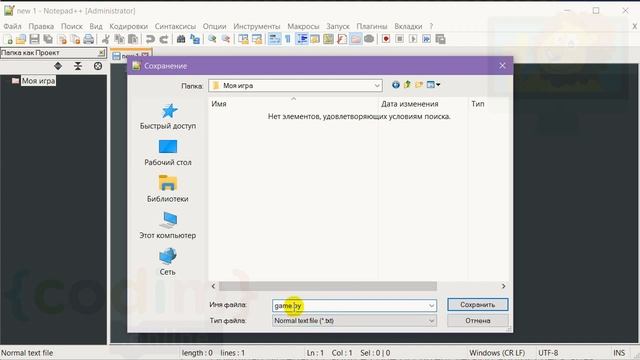The image size is (640, 360).
Task: Toggle the Document Map toolbar icon
Action: click(329, 39)
